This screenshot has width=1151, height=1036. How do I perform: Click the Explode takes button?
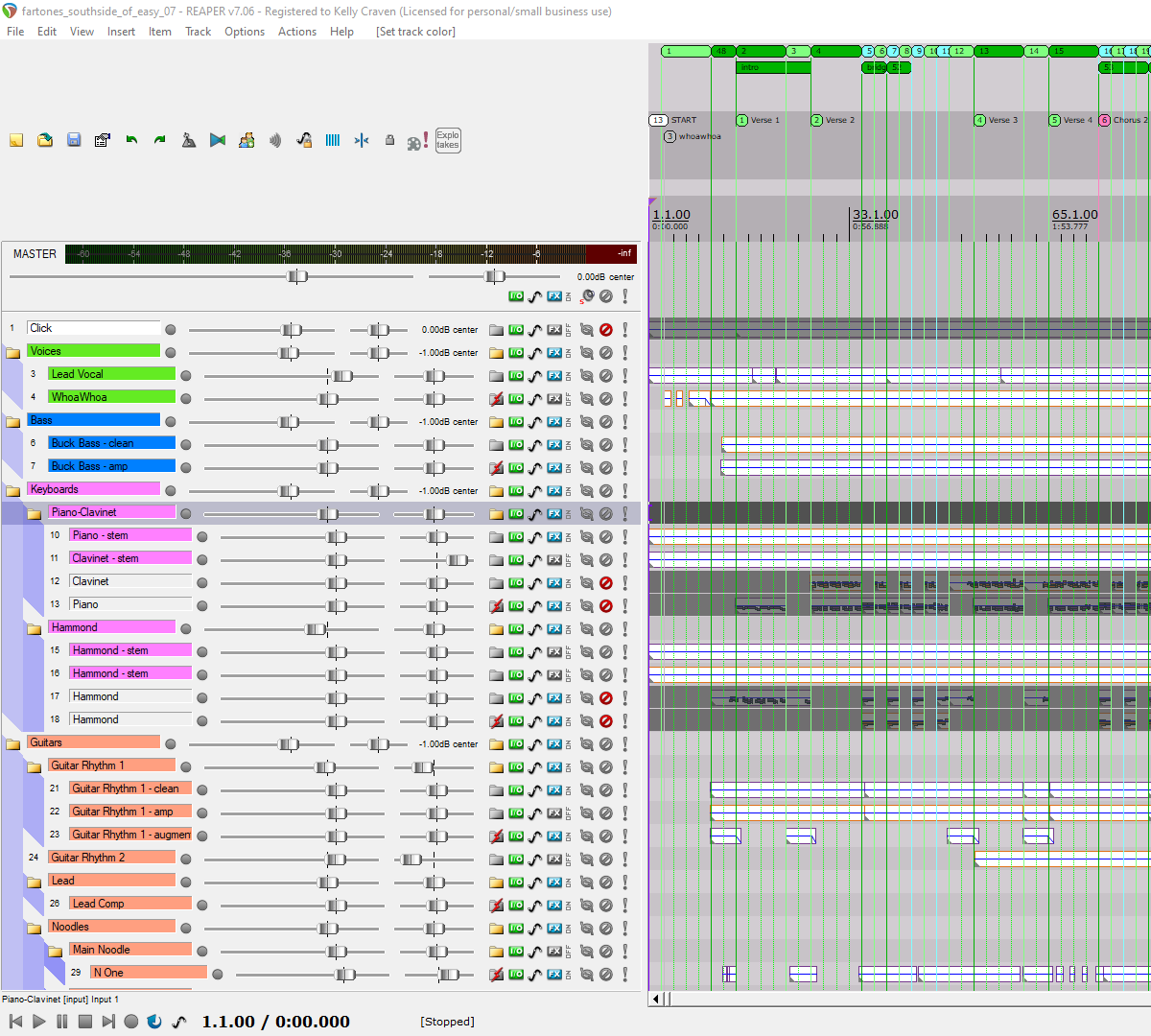pos(448,140)
